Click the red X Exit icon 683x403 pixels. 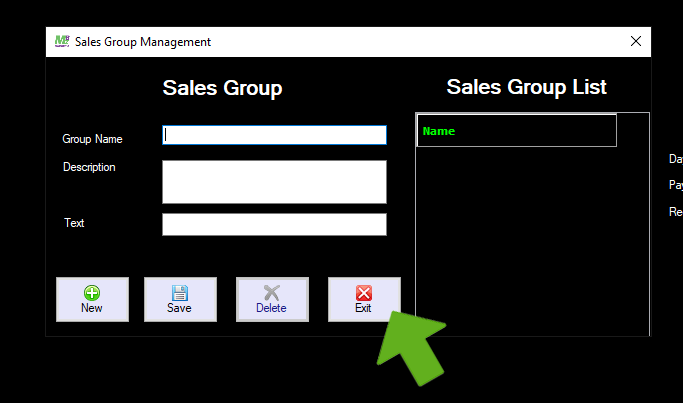pos(363,293)
